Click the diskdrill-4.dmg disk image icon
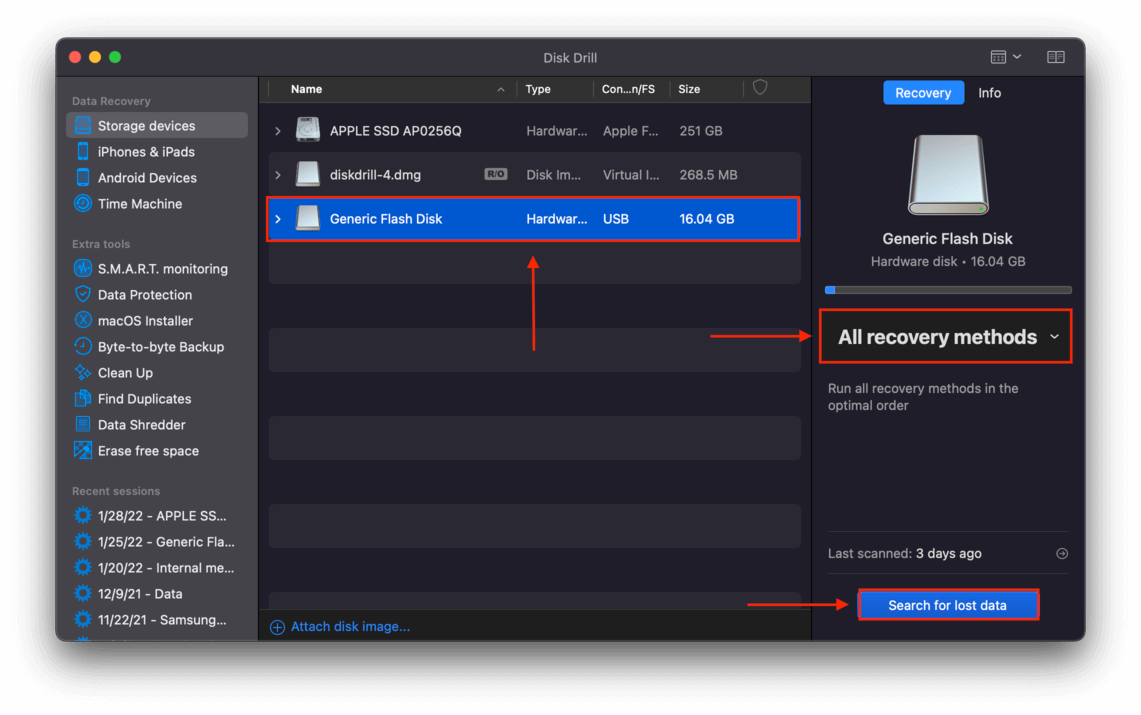 tap(308, 175)
